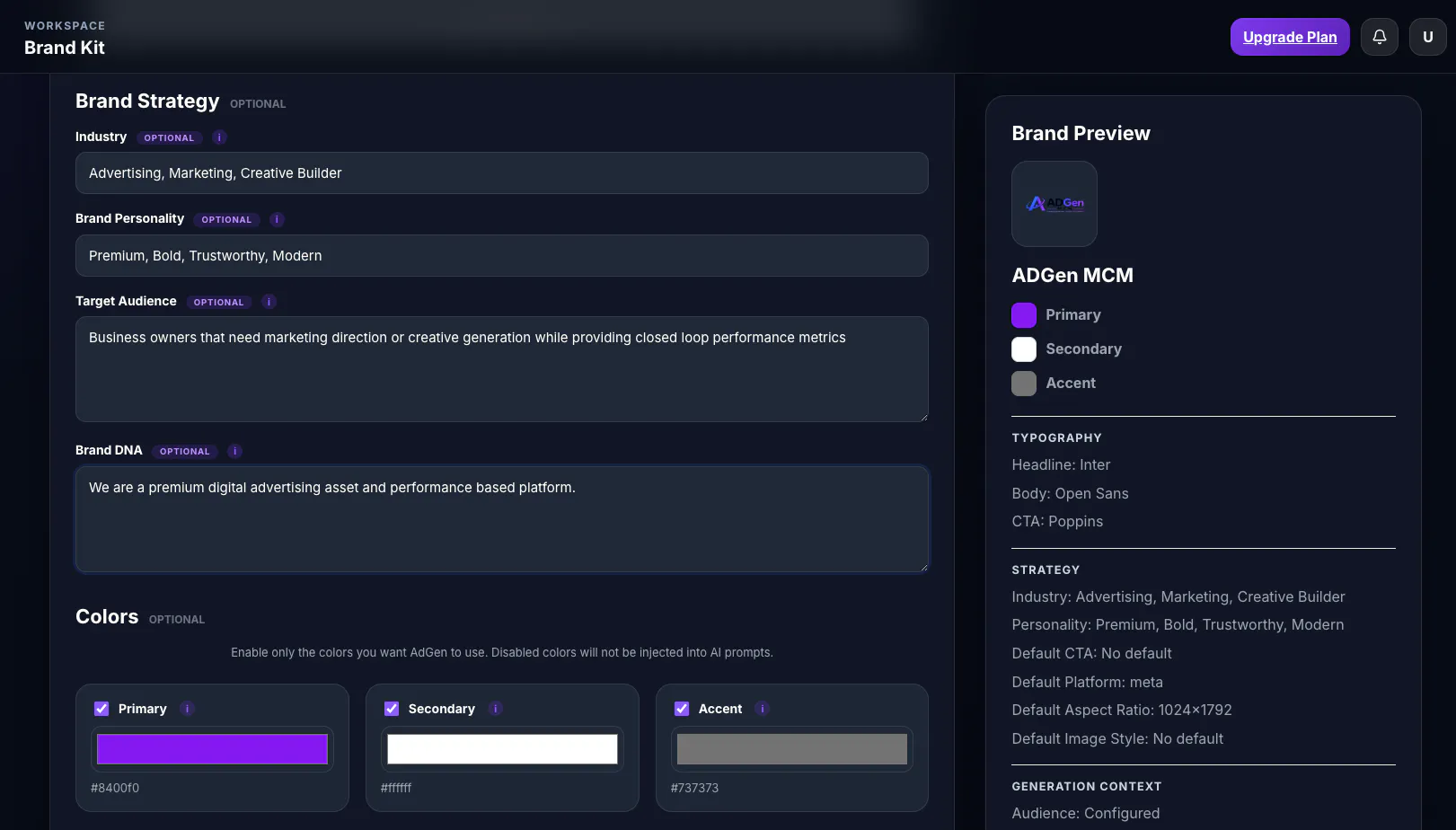1456x830 pixels.
Task: Show info icon next to Industry
Action: [x=219, y=137]
